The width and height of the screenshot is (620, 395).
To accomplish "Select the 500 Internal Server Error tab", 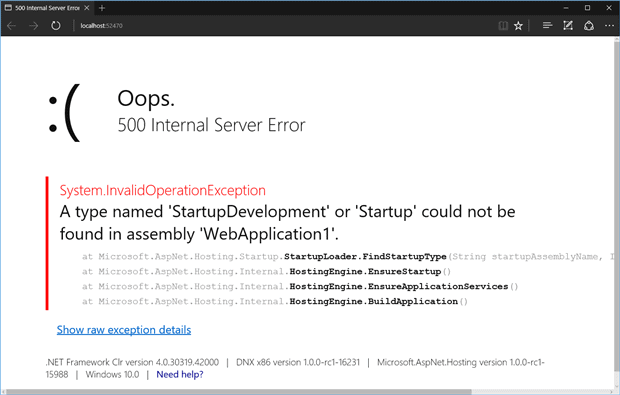I will [47, 8].
